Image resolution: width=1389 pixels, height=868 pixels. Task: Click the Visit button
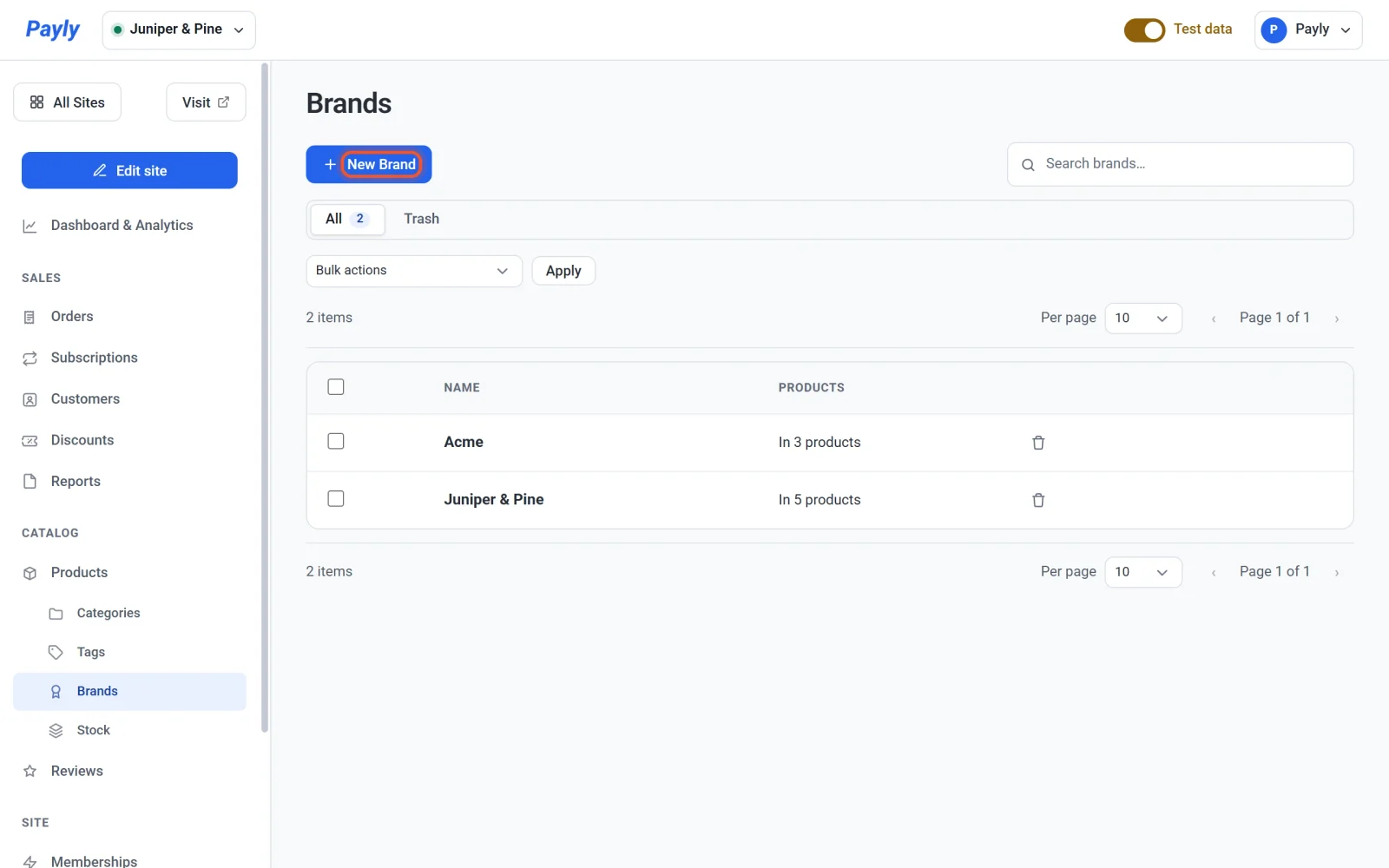206,102
